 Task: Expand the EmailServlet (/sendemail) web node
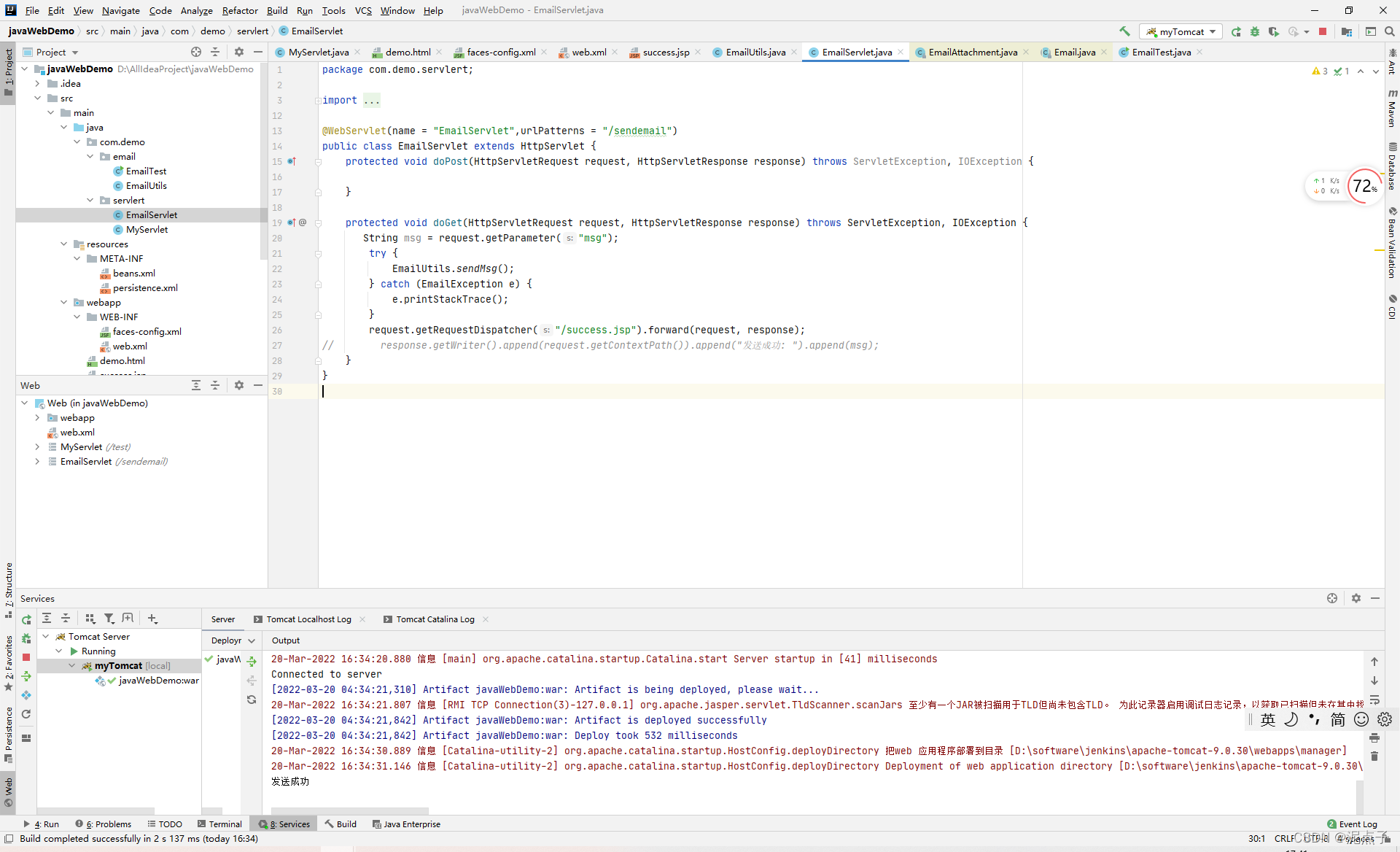(38, 461)
